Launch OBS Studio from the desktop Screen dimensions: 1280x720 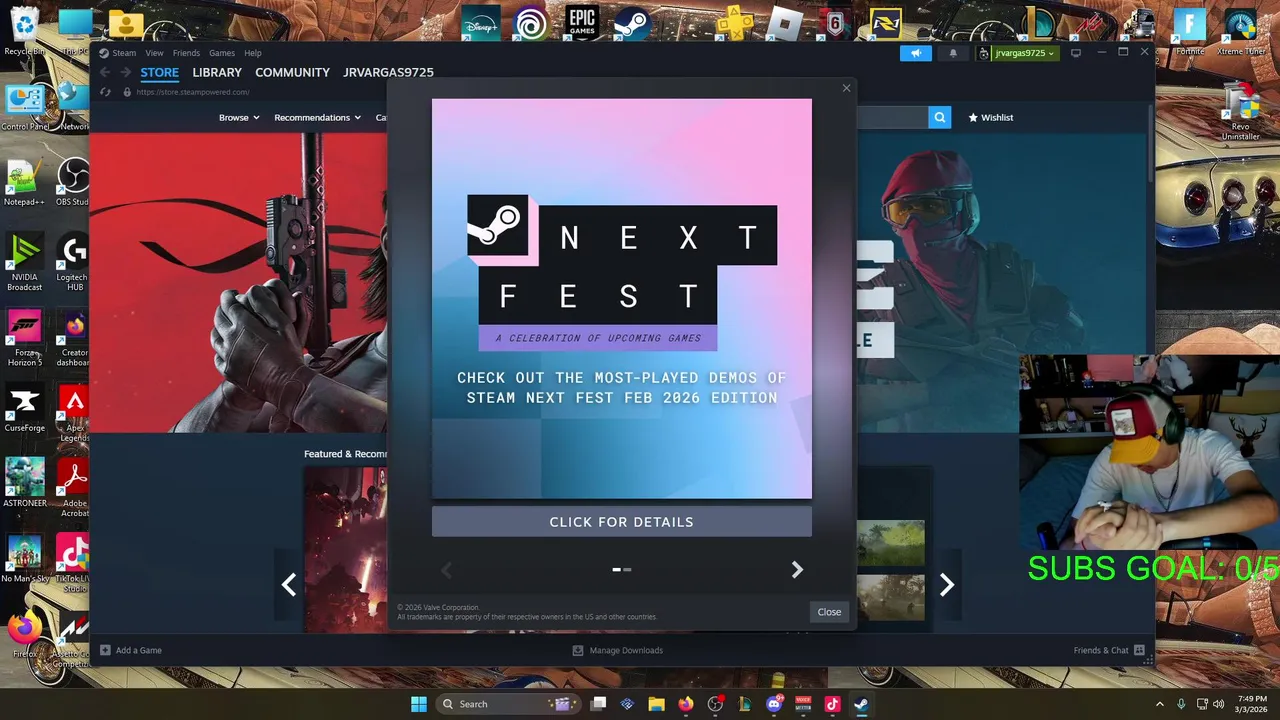point(73,181)
